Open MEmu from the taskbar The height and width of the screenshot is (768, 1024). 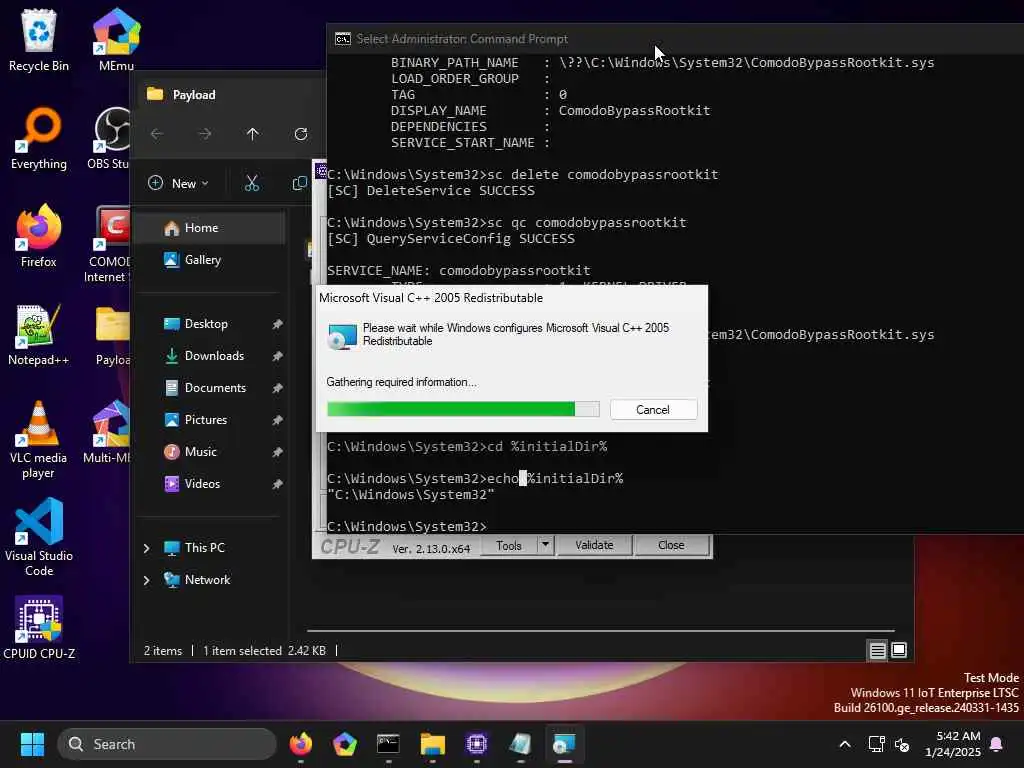click(344, 744)
